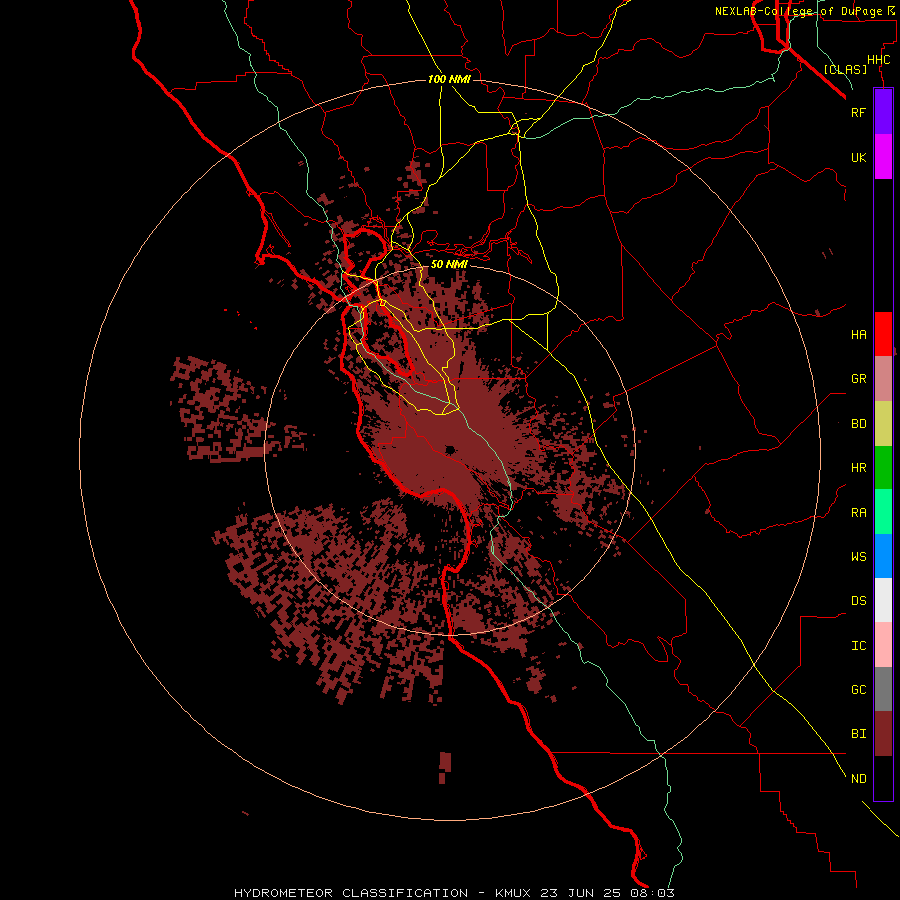Click the brown BI legend swatch
The width and height of the screenshot is (900, 900).
[883, 734]
